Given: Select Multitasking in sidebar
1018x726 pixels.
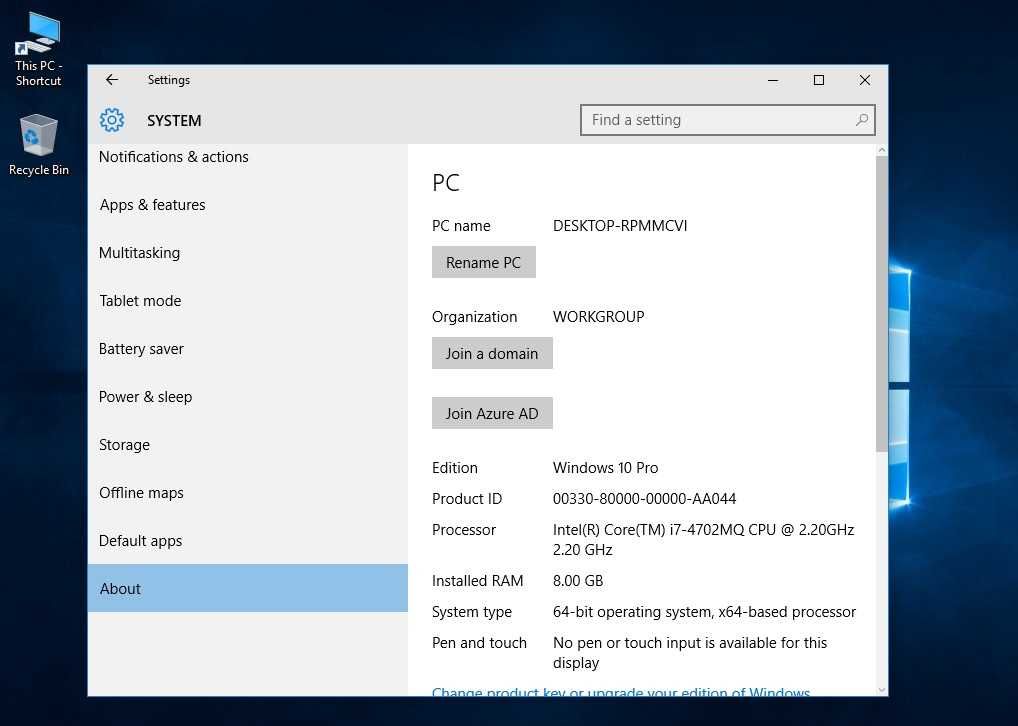Looking at the screenshot, I should pos(247,253).
